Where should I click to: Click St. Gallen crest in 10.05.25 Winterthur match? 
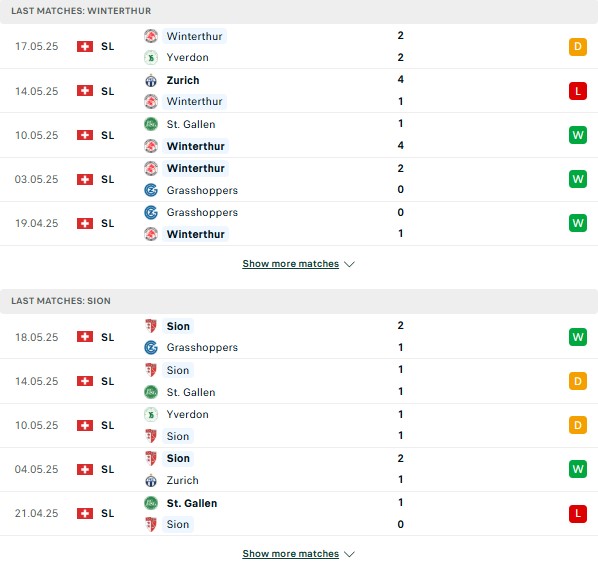pos(151,124)
